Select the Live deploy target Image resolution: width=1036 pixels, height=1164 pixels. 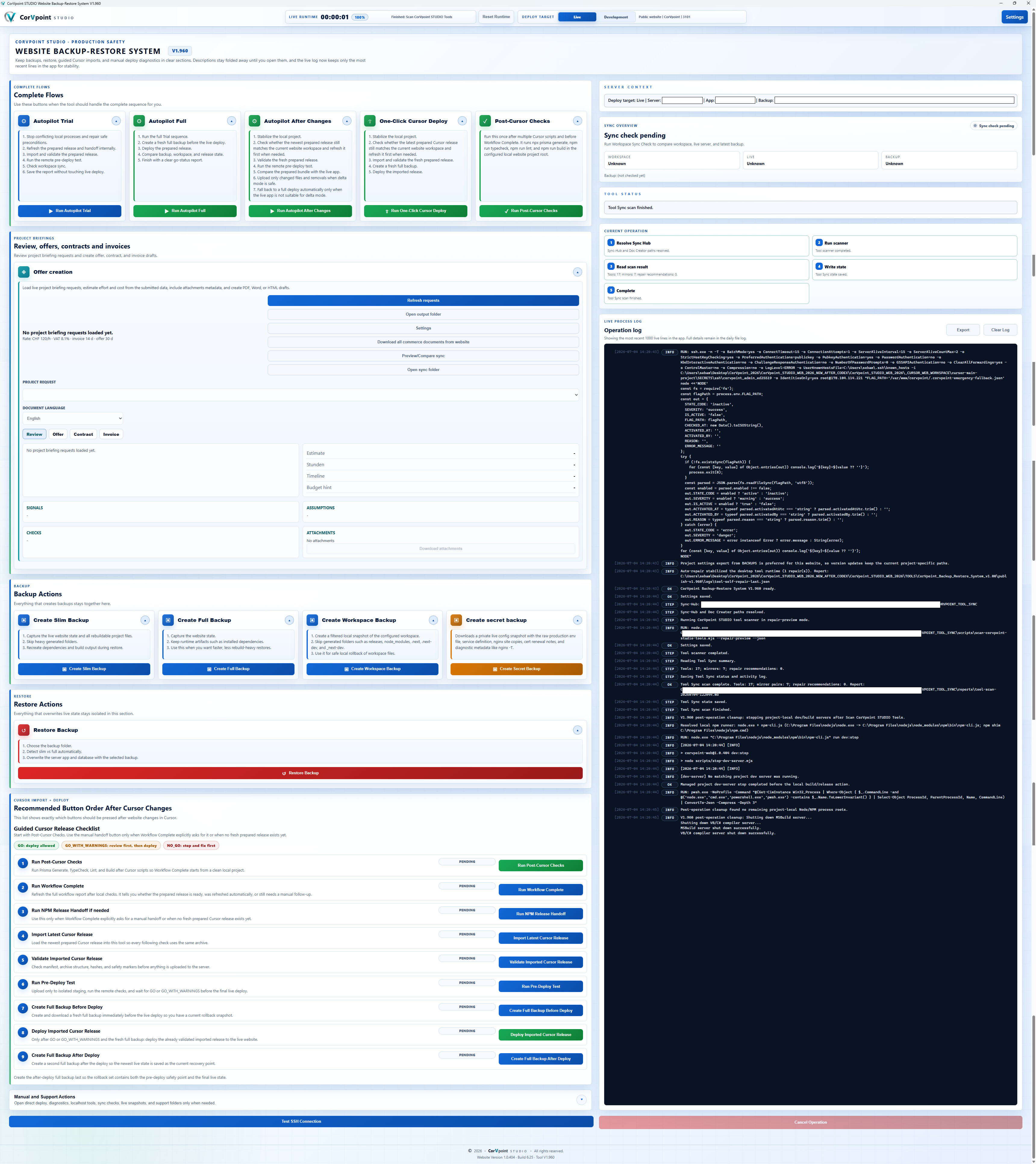[577, 17]
